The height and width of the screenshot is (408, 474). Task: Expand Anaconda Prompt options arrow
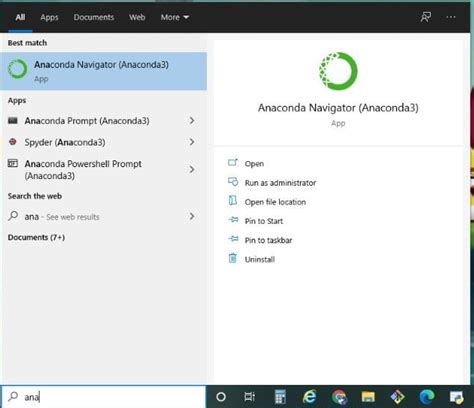click(192, 120)
